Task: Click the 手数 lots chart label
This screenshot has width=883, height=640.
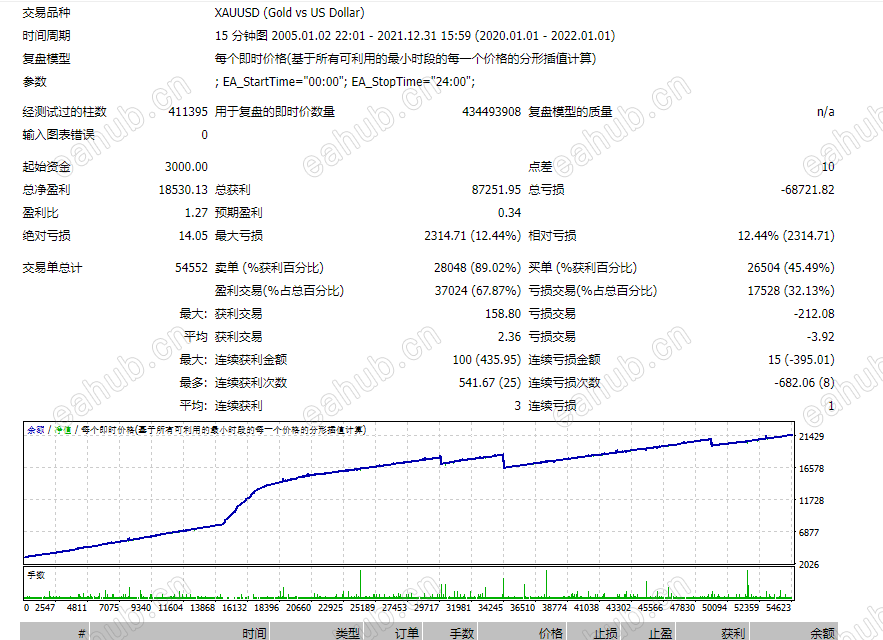Action: point(36,575)
